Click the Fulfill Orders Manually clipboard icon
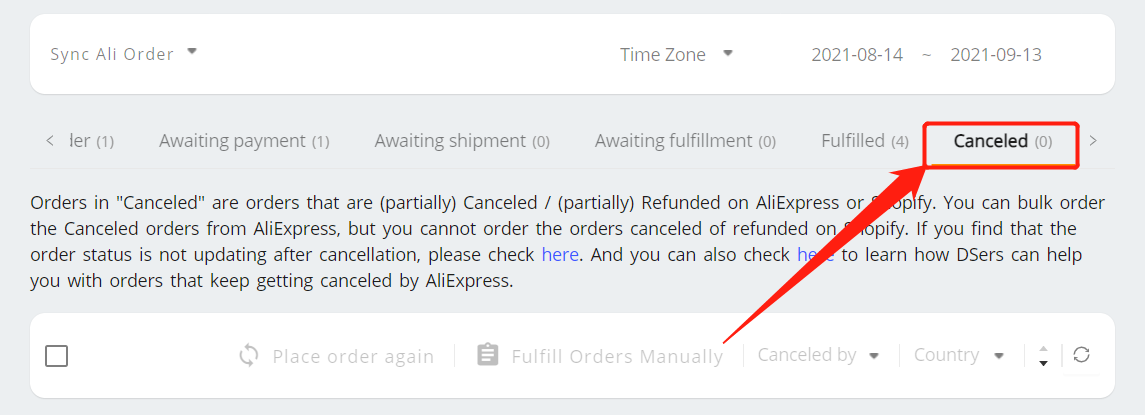The width and height of the screenshot is (1145, 415). (487, 355)
